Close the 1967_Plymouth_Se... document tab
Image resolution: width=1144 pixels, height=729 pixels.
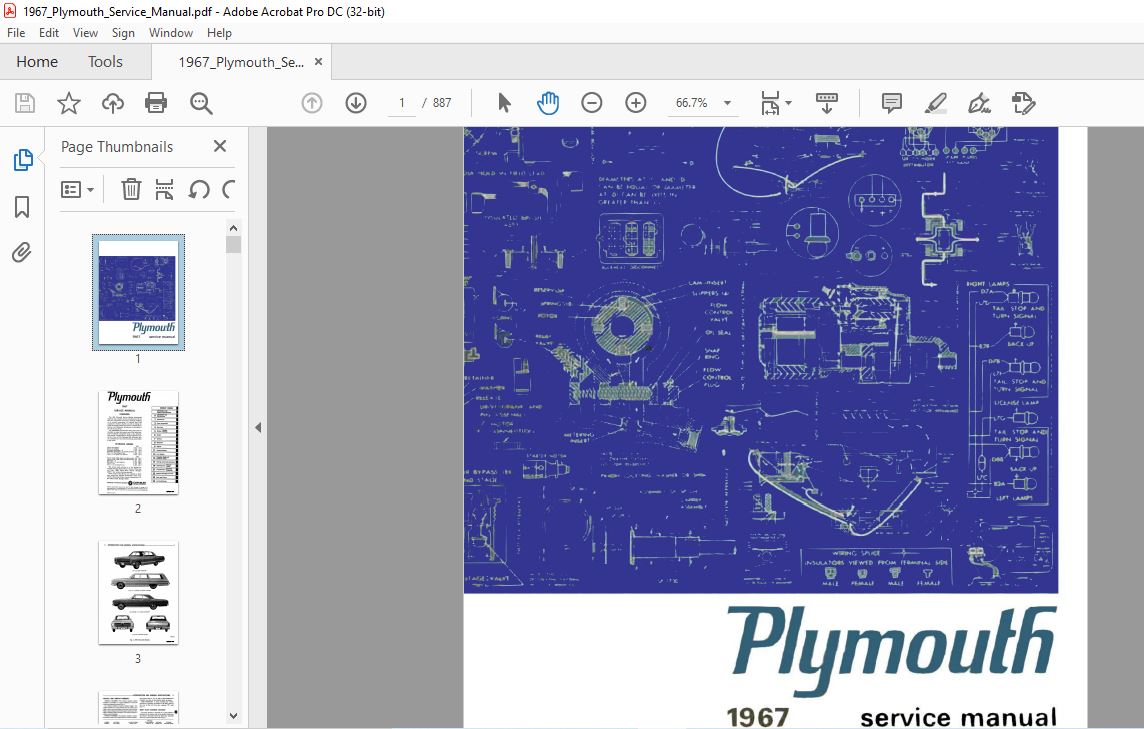pyautogui.click(x=318, y=62)
